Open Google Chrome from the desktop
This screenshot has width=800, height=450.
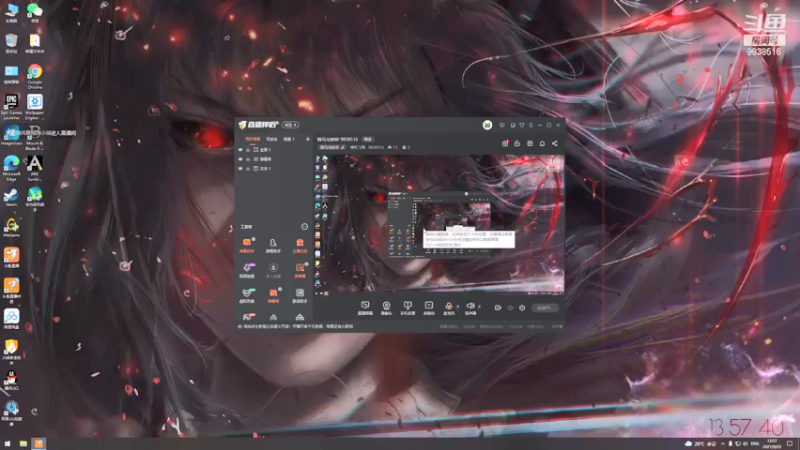pos(35,76)
